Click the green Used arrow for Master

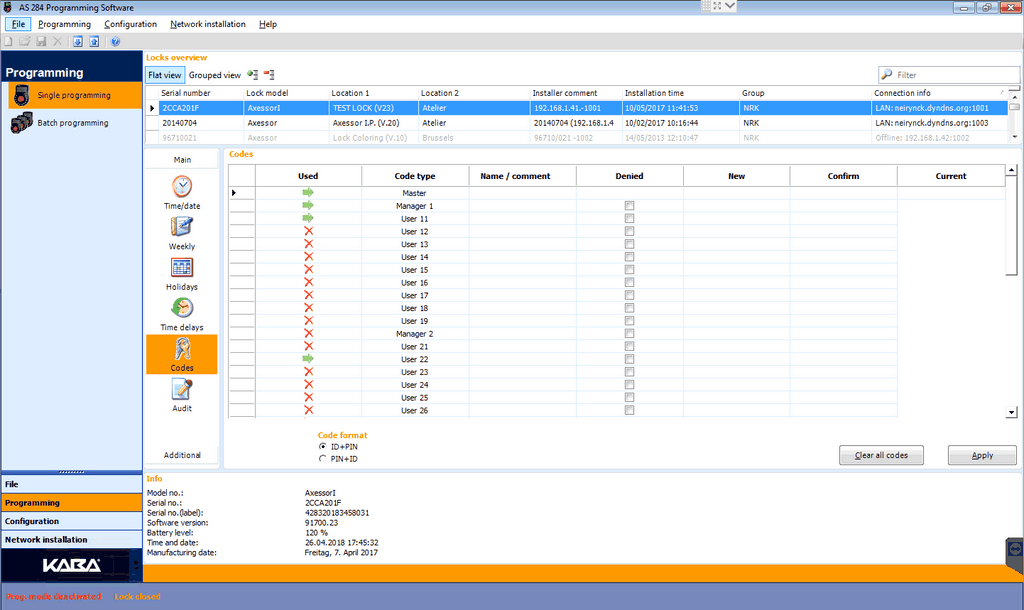tap(308, 193)
